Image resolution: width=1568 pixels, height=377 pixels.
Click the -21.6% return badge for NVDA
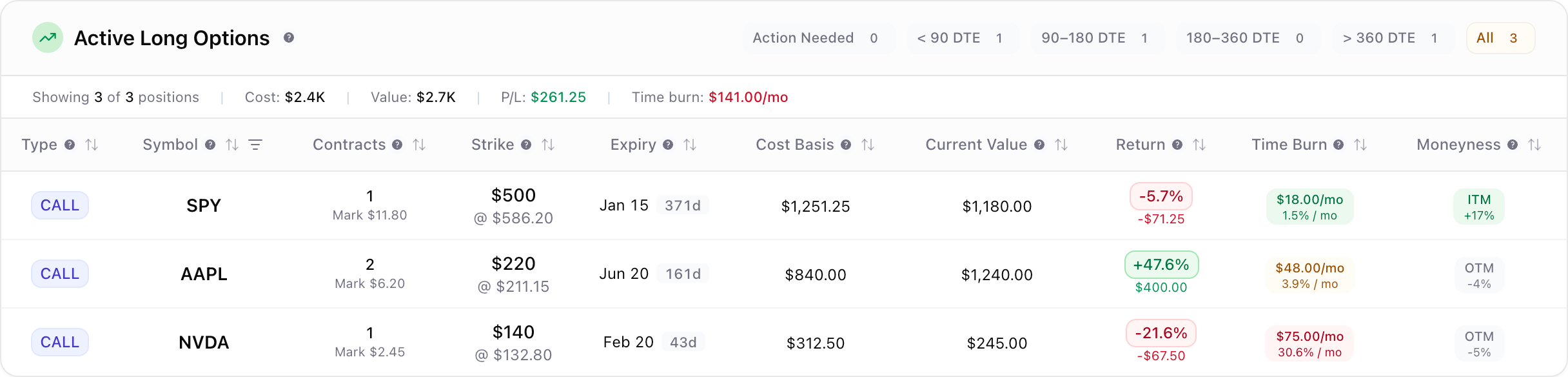1161,333
